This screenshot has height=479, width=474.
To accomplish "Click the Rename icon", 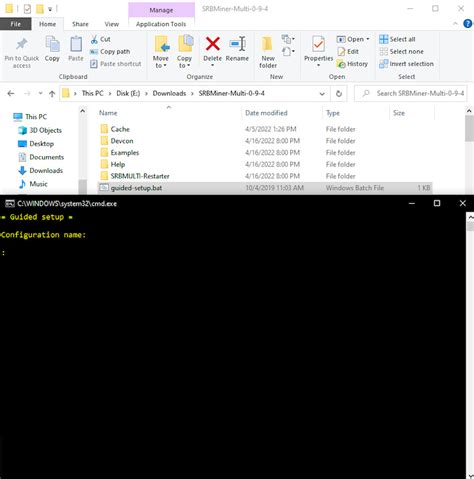I will [237, 44].
